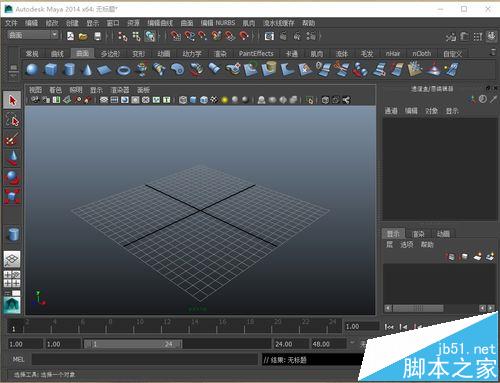Screen dimensions: 500x383
Task: Create a NURBS cone from the shelf
Action: (x=87, y=69)
